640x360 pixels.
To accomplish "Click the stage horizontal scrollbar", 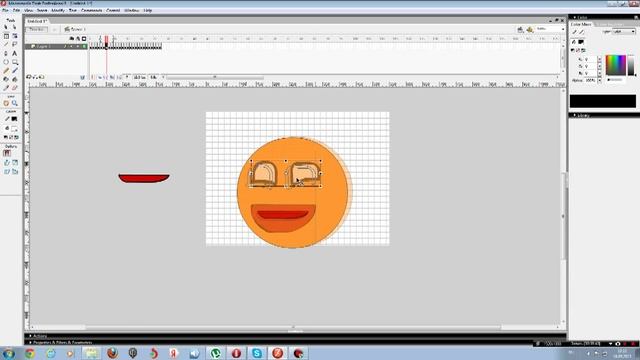I will 293,327.
